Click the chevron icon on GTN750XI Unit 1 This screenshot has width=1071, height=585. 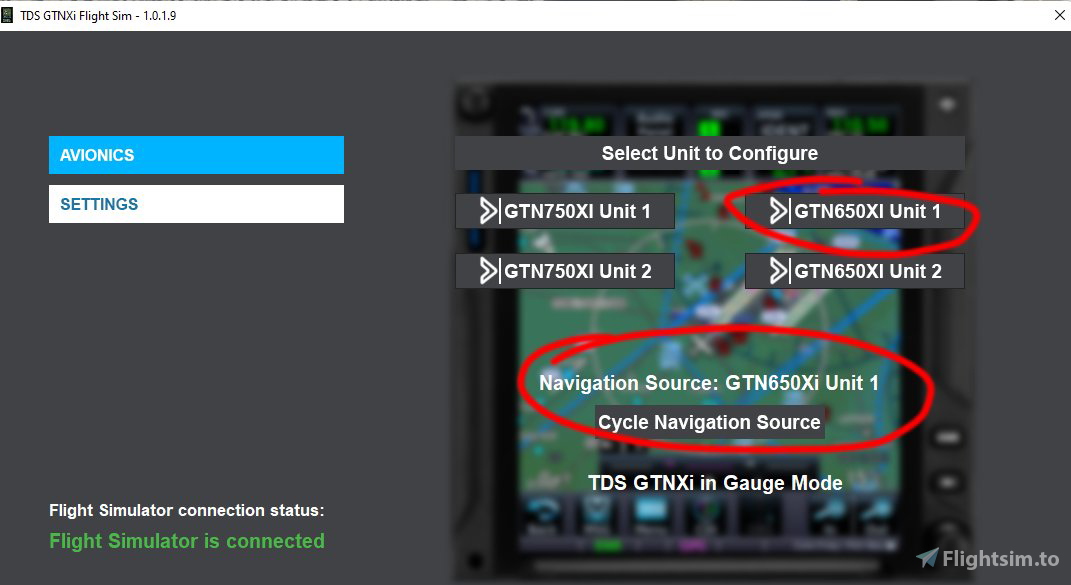487,211
